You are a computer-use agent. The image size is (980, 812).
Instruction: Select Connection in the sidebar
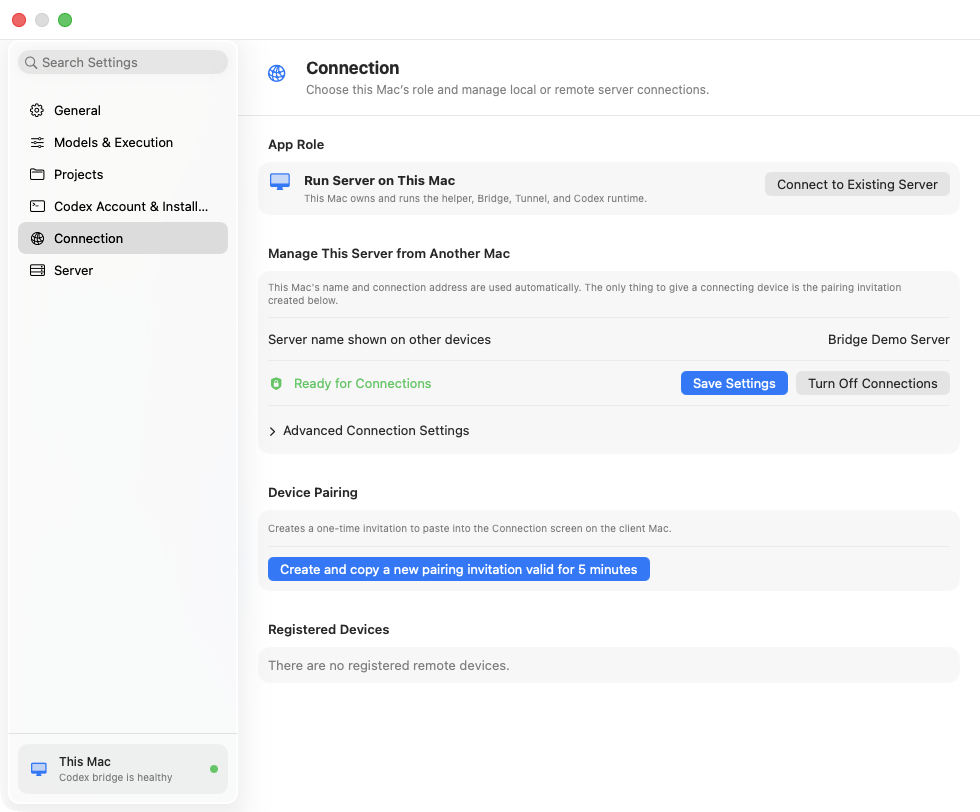tap(122, 238)
